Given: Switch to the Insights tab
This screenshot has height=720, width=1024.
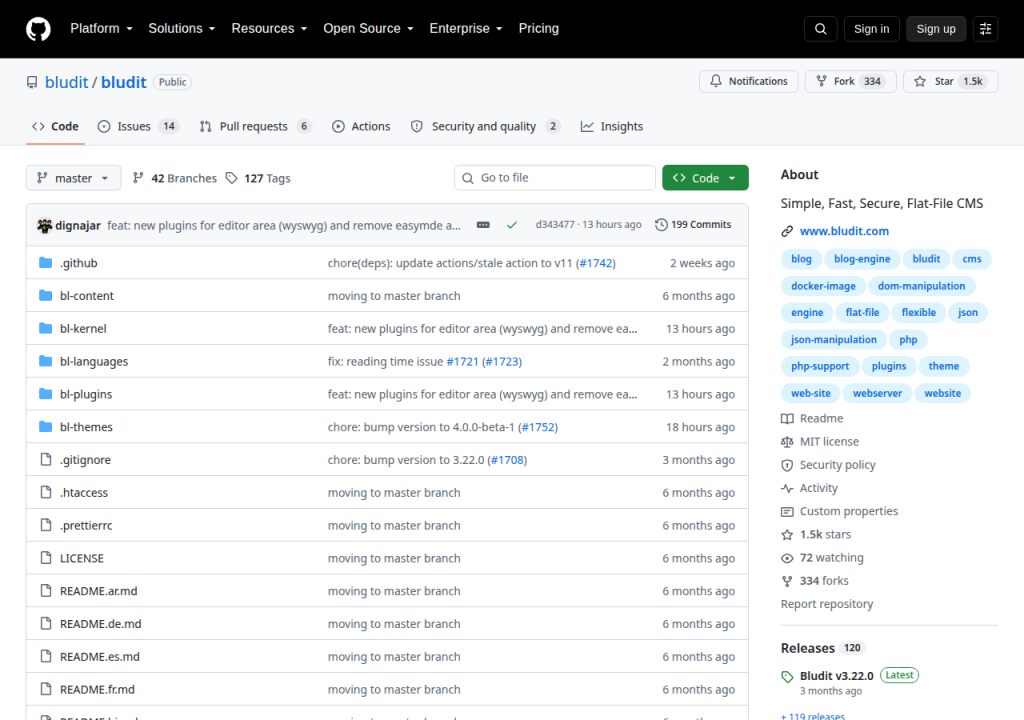Looking at the screenshot, I should [x=612, y=127].
